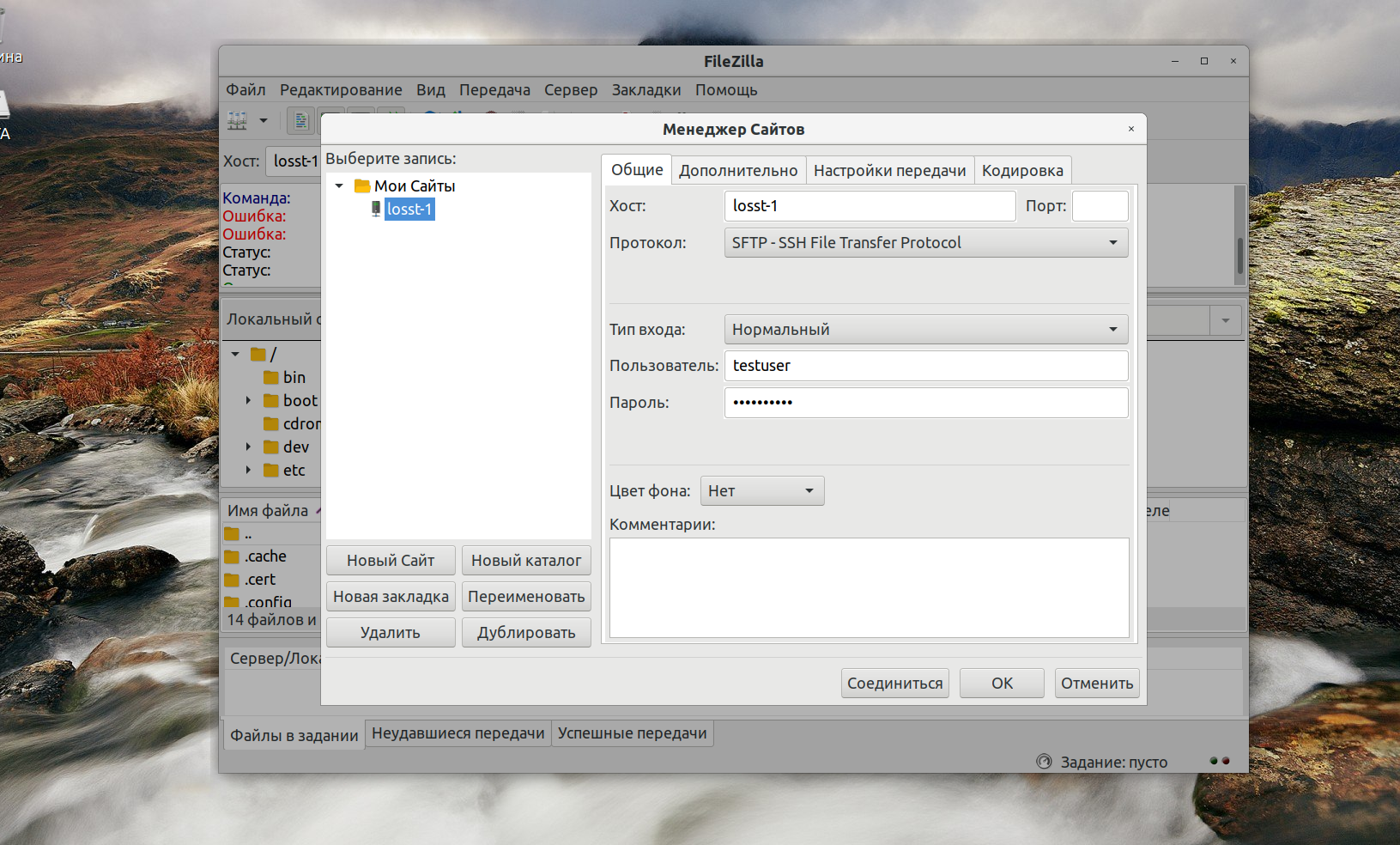1400x845 pixels.
Task: Focus the Хост field in Site Manager
Action: point(870,206)
